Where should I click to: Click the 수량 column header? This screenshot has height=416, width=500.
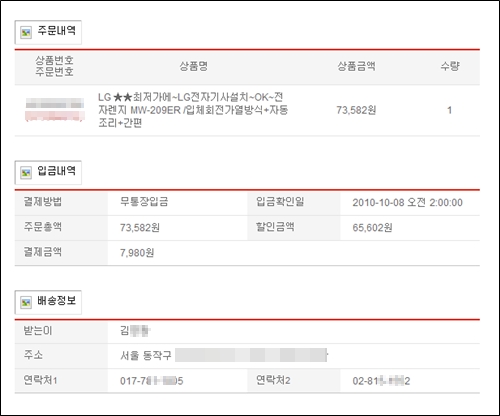(x=450, y=66)
